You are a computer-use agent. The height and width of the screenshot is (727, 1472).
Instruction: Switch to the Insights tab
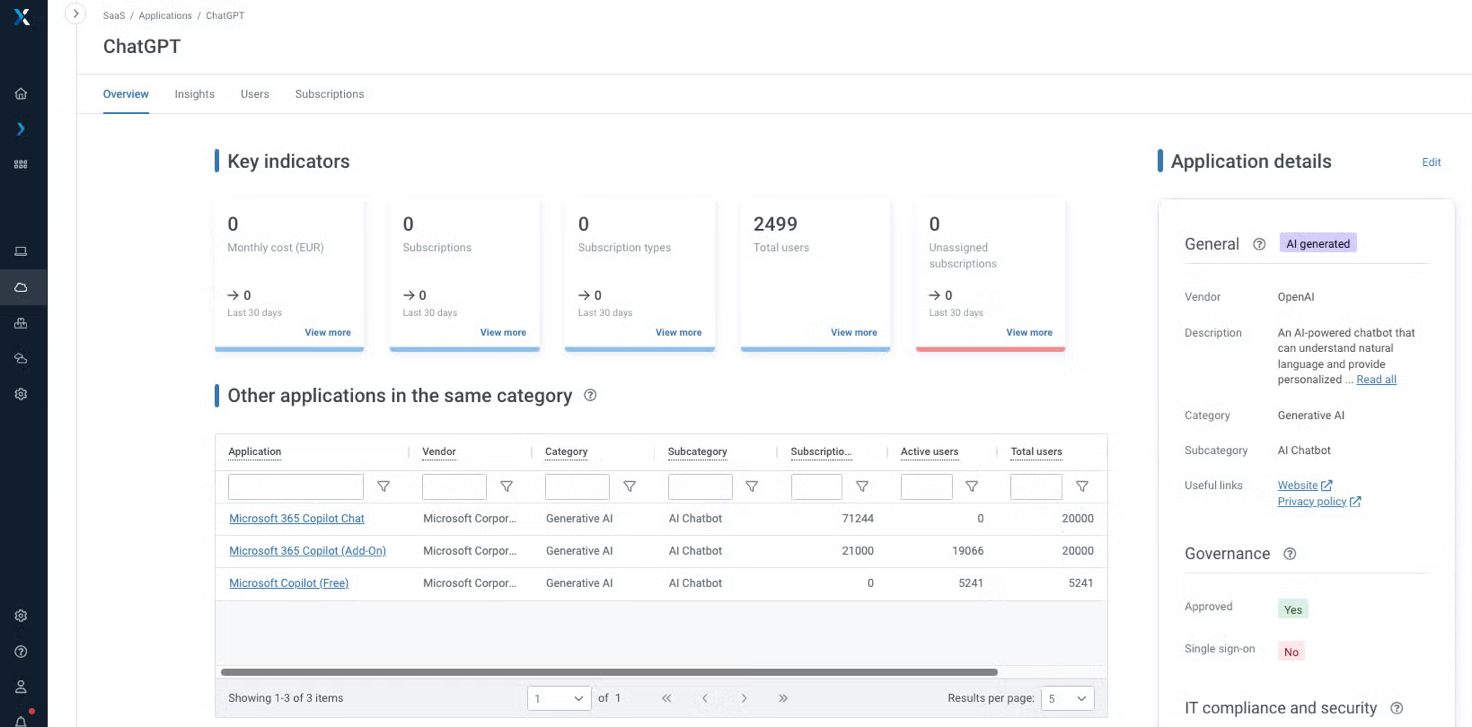pos(194,94)
